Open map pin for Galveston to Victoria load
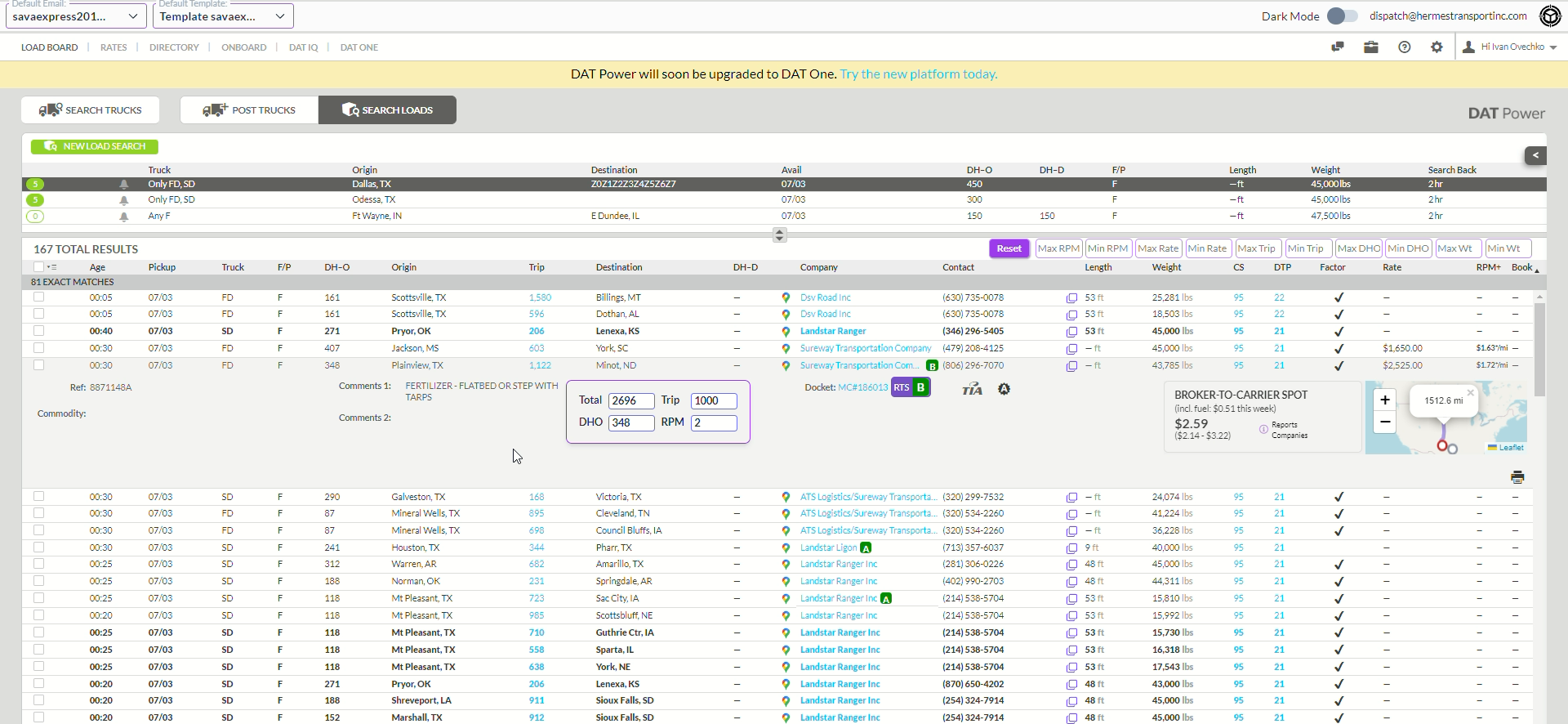 (x=786, y=497)
